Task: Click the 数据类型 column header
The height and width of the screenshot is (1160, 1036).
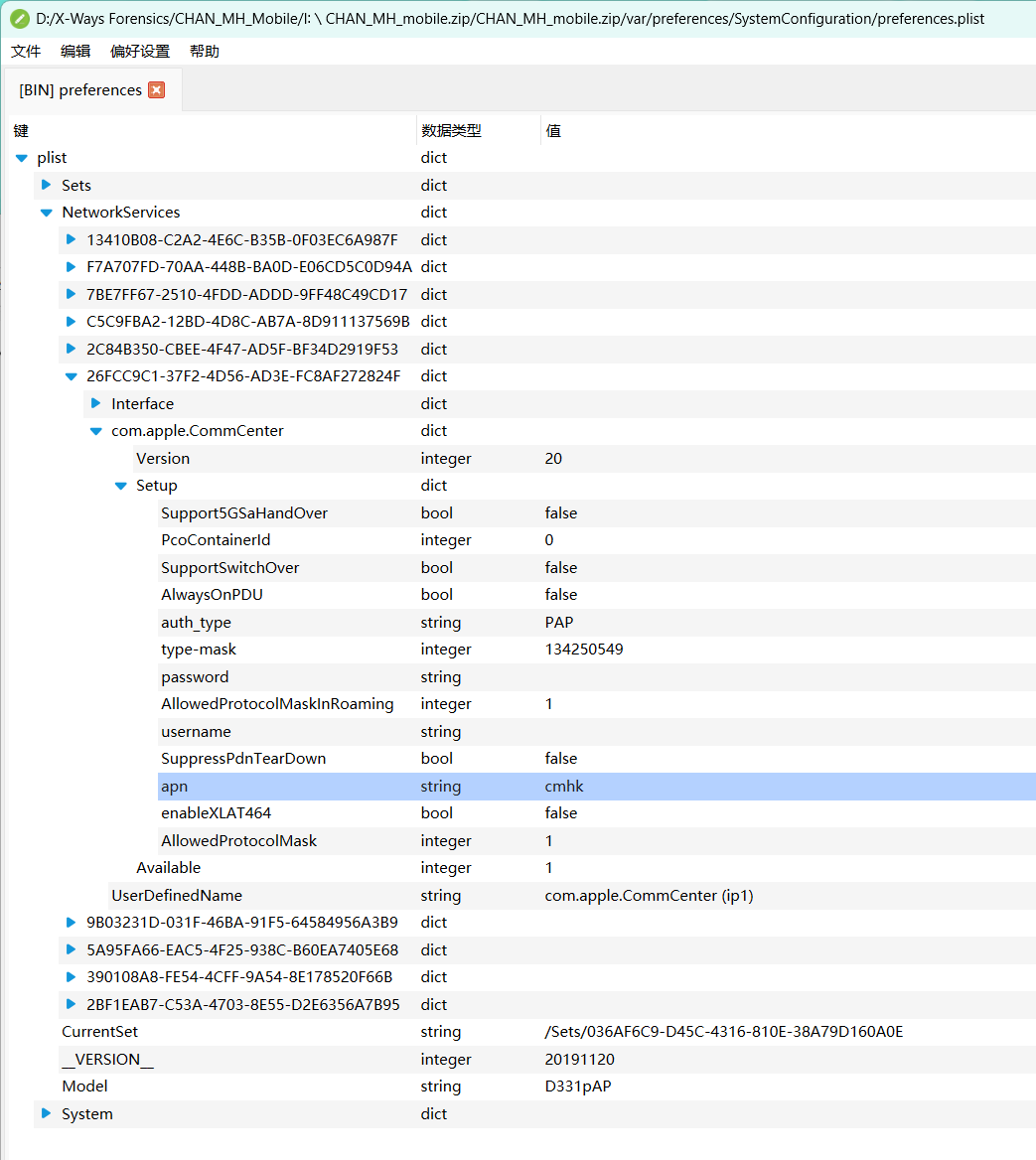Action: point(452,131)
